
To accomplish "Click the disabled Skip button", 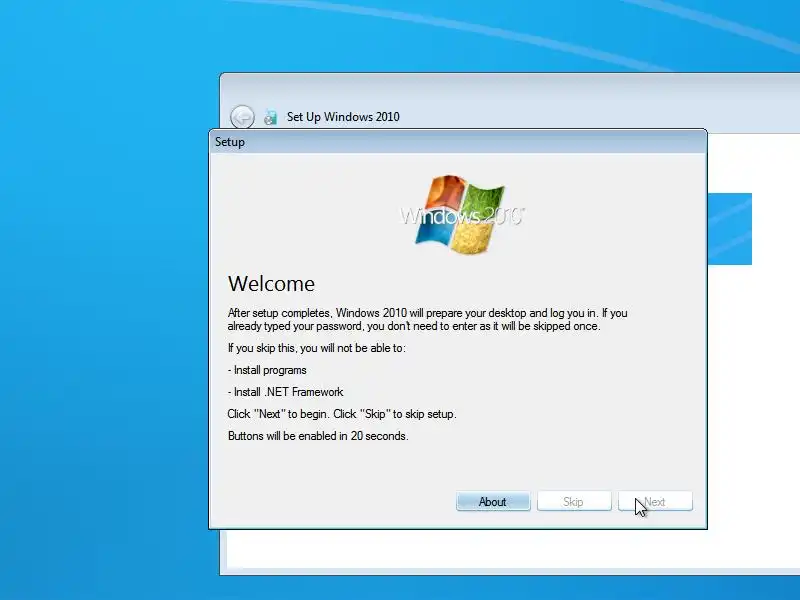I will coord(574,502).
